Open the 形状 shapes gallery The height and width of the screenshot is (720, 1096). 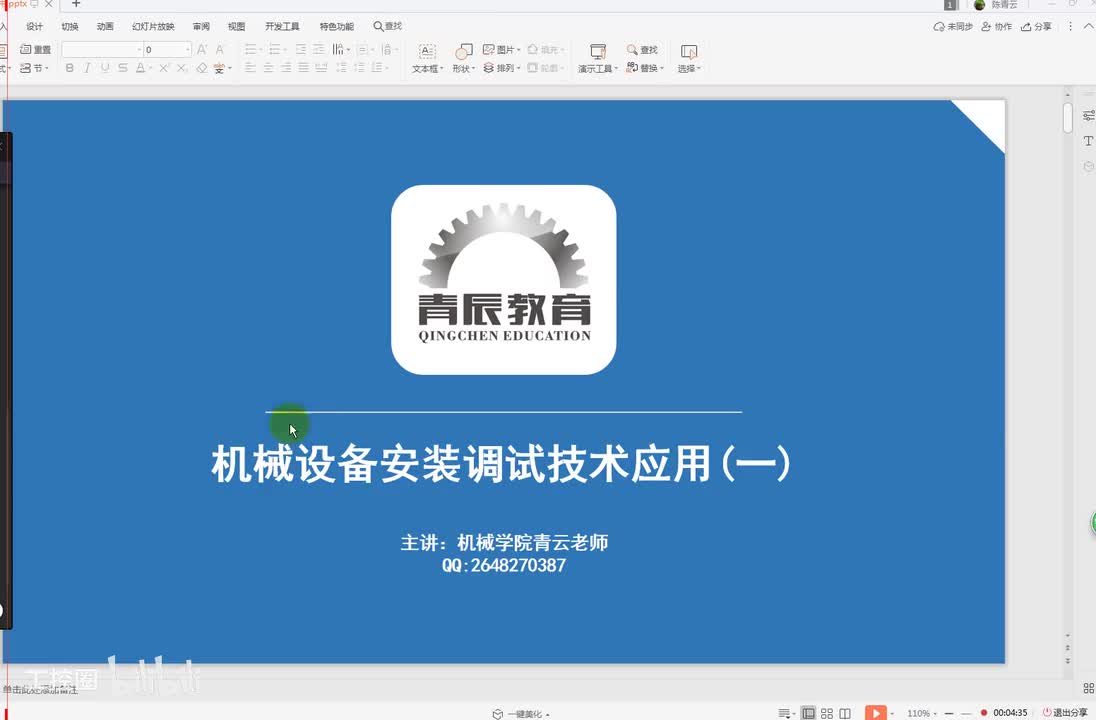click(463, 59)
